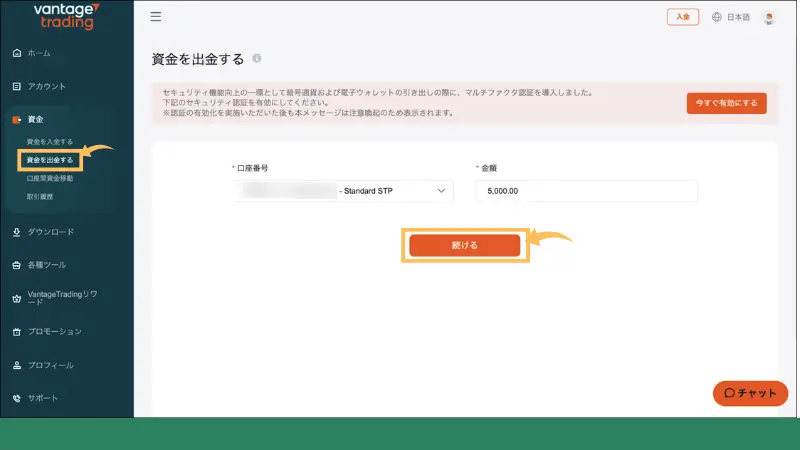Click the chat bubble icon in チャット button
The height and width of the screenshot is (450, 800).
pos(730,393)
